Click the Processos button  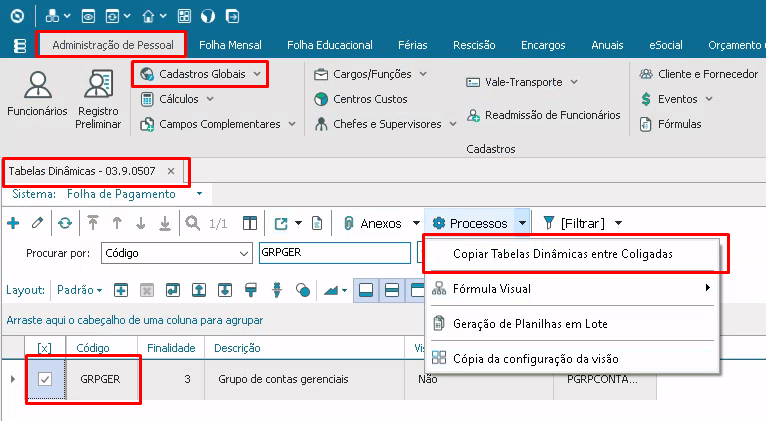point(470,223)
